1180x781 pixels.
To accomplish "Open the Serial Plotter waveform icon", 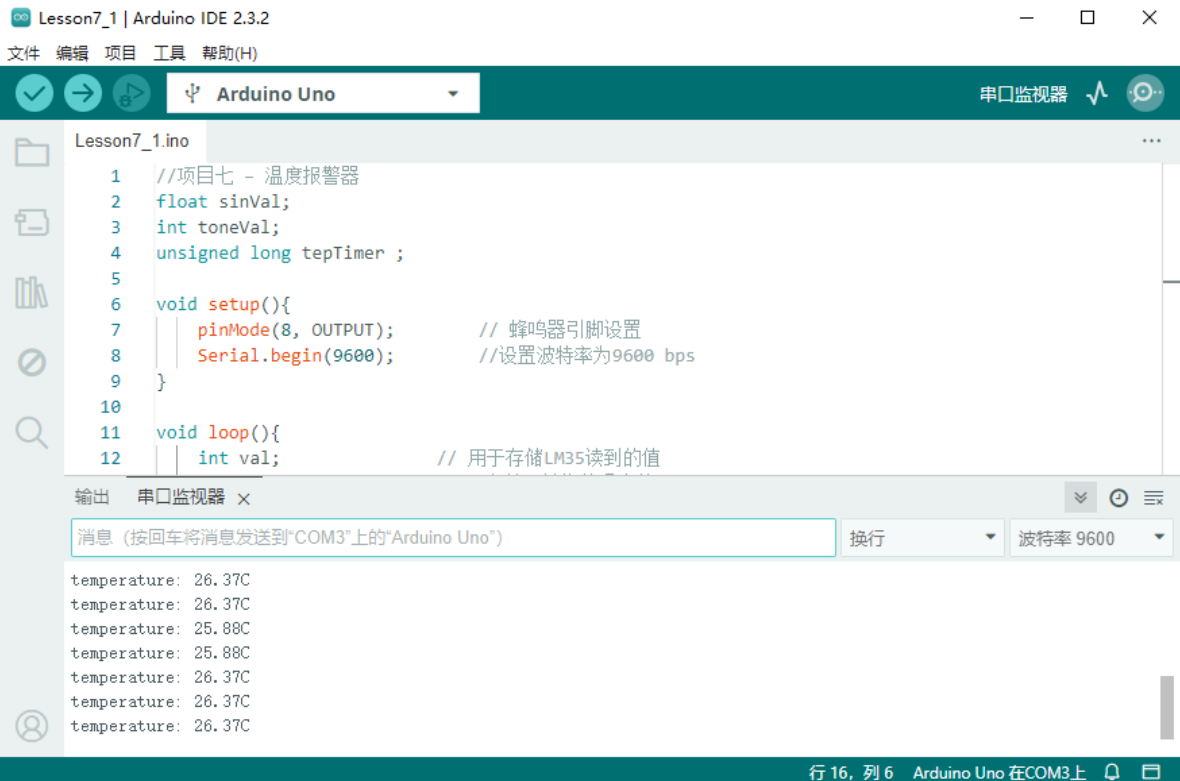I will 1097,93.
